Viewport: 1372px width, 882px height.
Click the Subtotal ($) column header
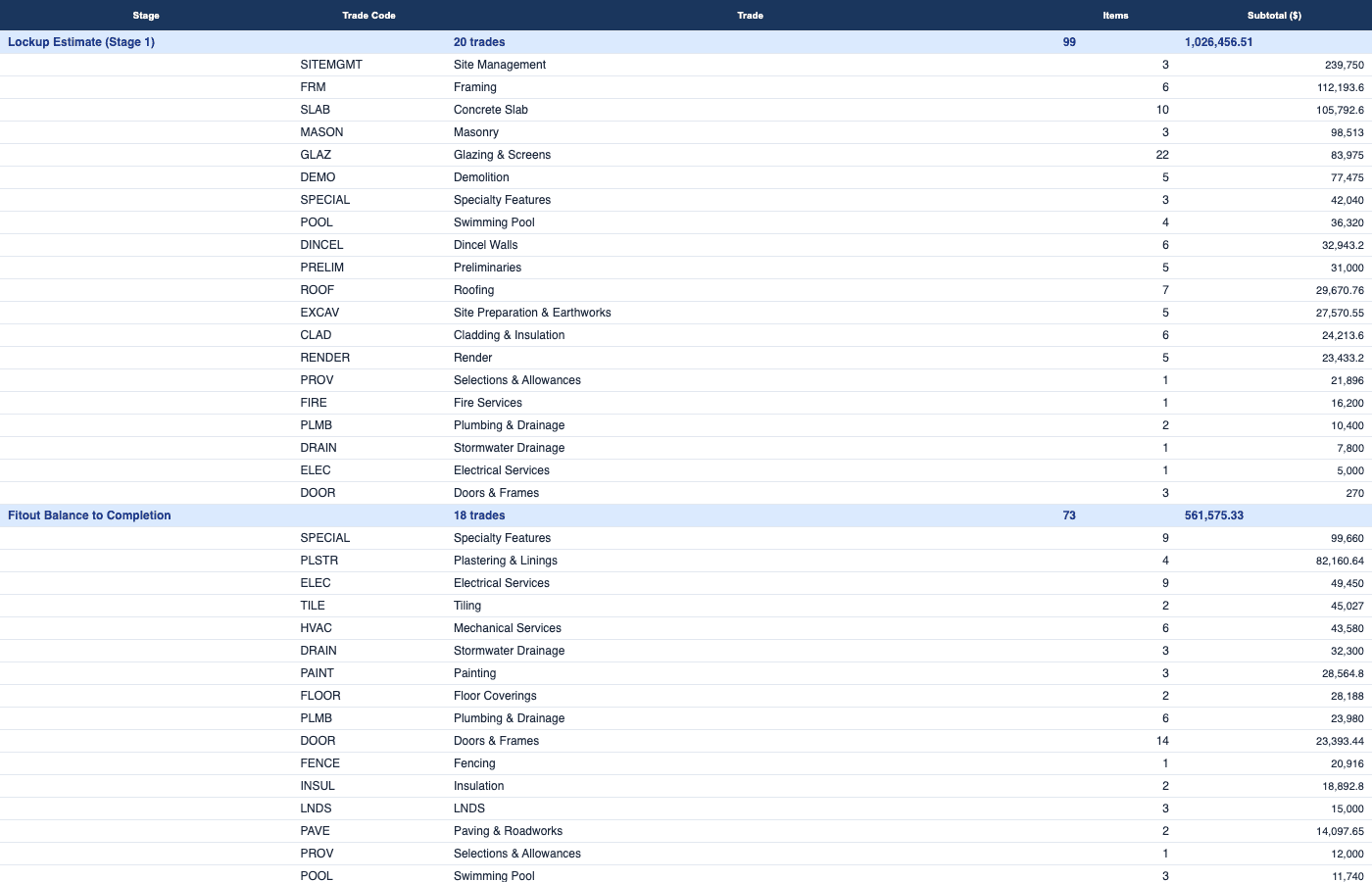pyautogui.click(x=1274, y=16)
